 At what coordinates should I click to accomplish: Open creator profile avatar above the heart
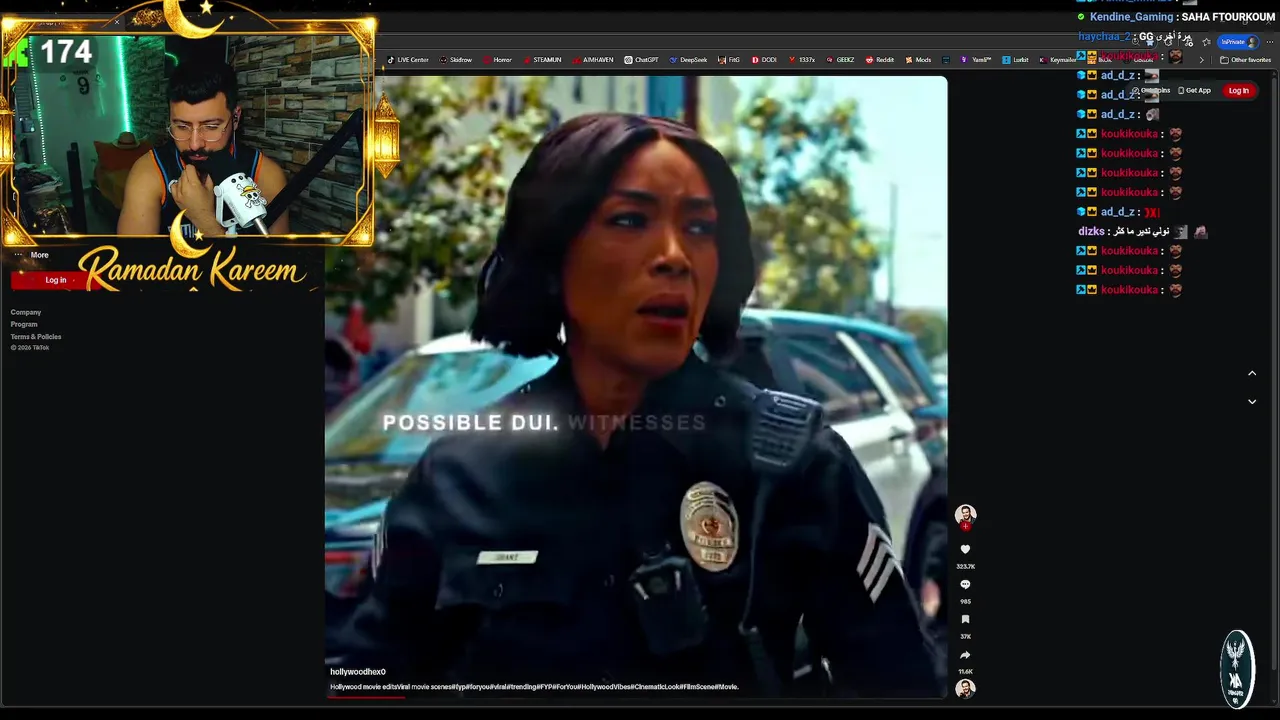pos(965,514)
